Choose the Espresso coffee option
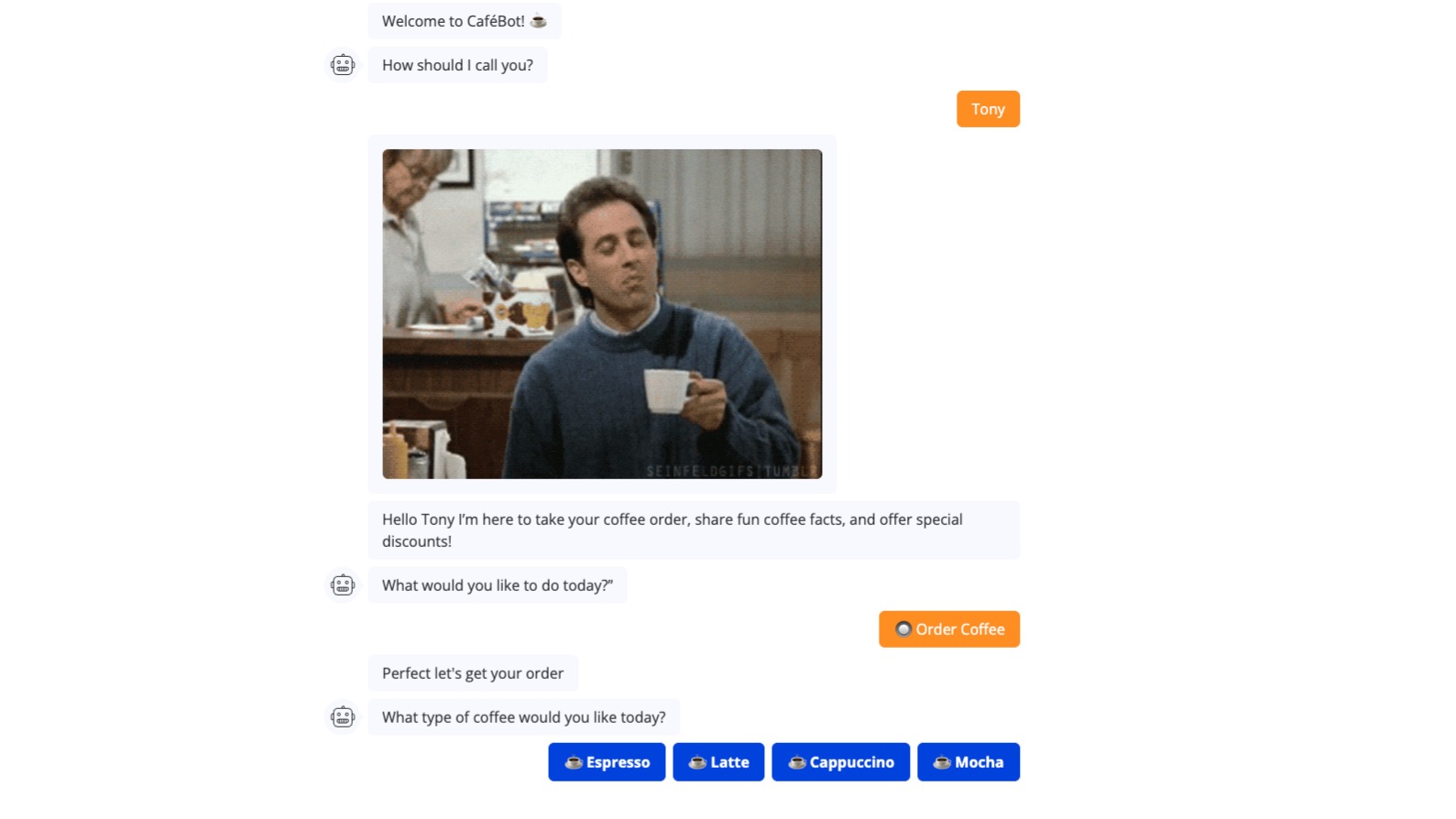The height and width of the screenshot is (819, 1456). (x=607, y=762)
